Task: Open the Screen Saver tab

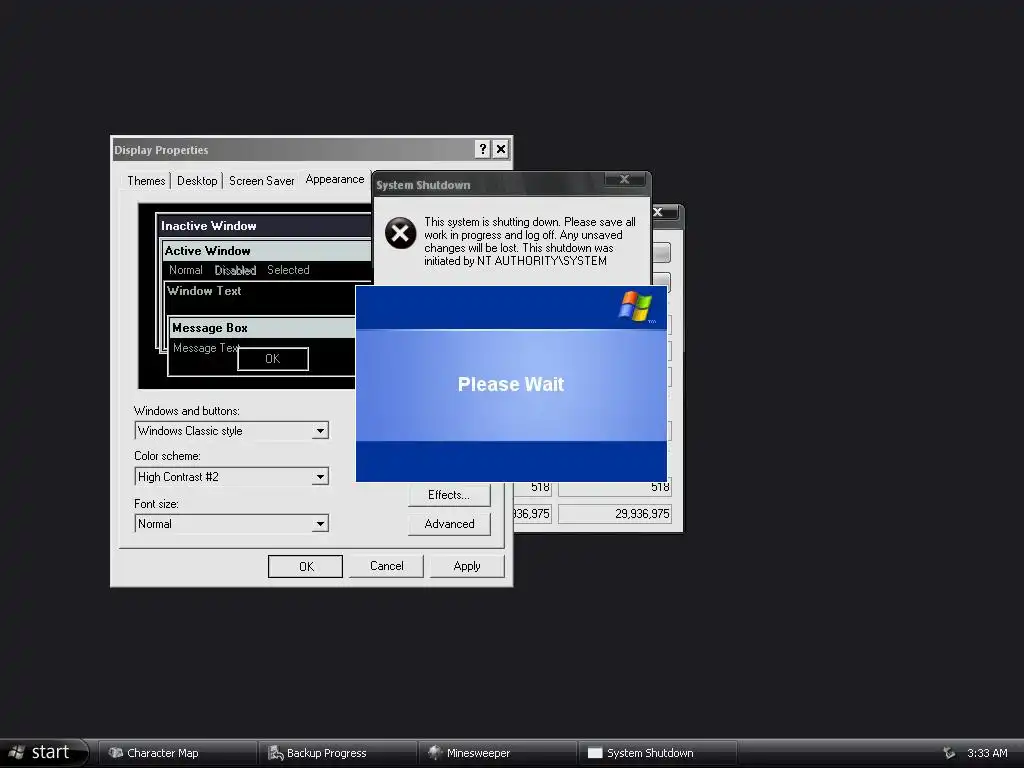Action: click(261, 181)
